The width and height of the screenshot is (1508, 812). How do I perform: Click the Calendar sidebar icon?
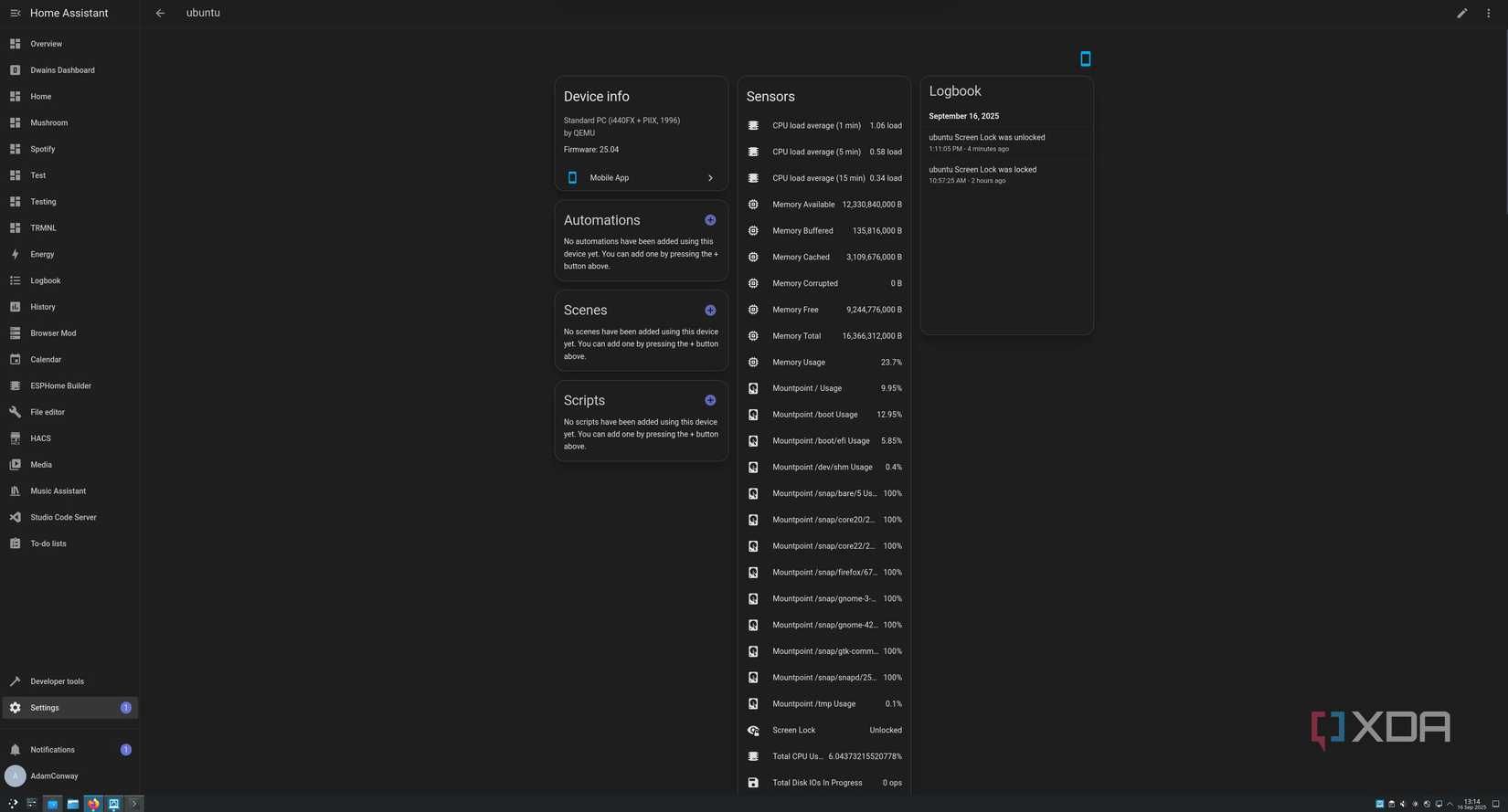(x=15, y=360)
